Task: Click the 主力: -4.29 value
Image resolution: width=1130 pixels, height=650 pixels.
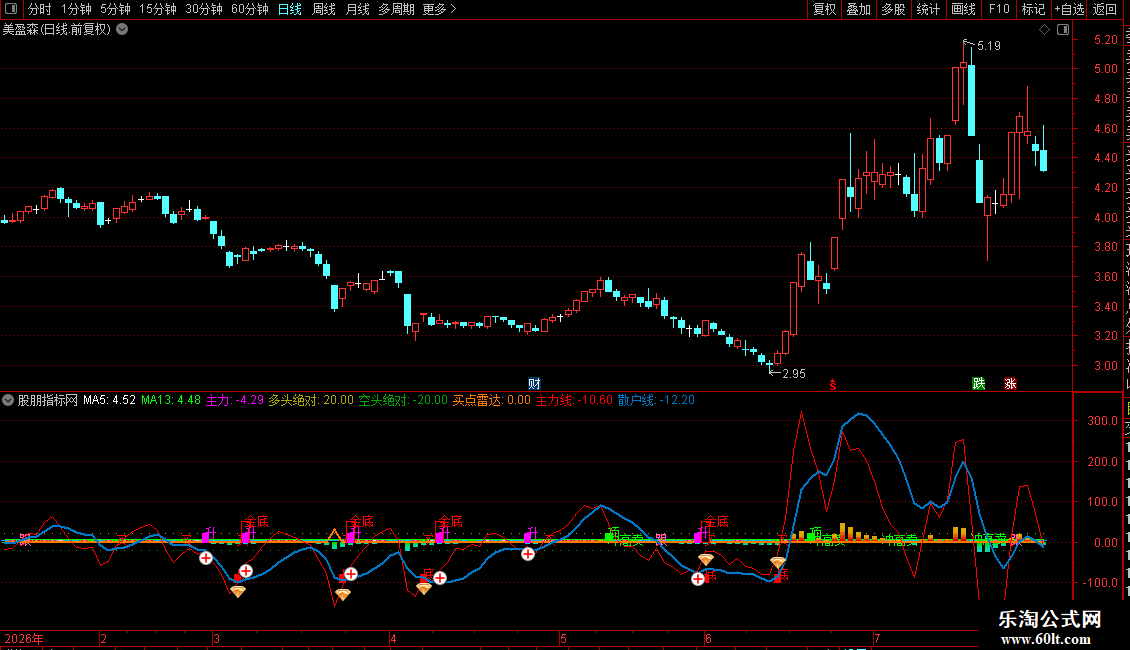Action: tap(235, 400)
